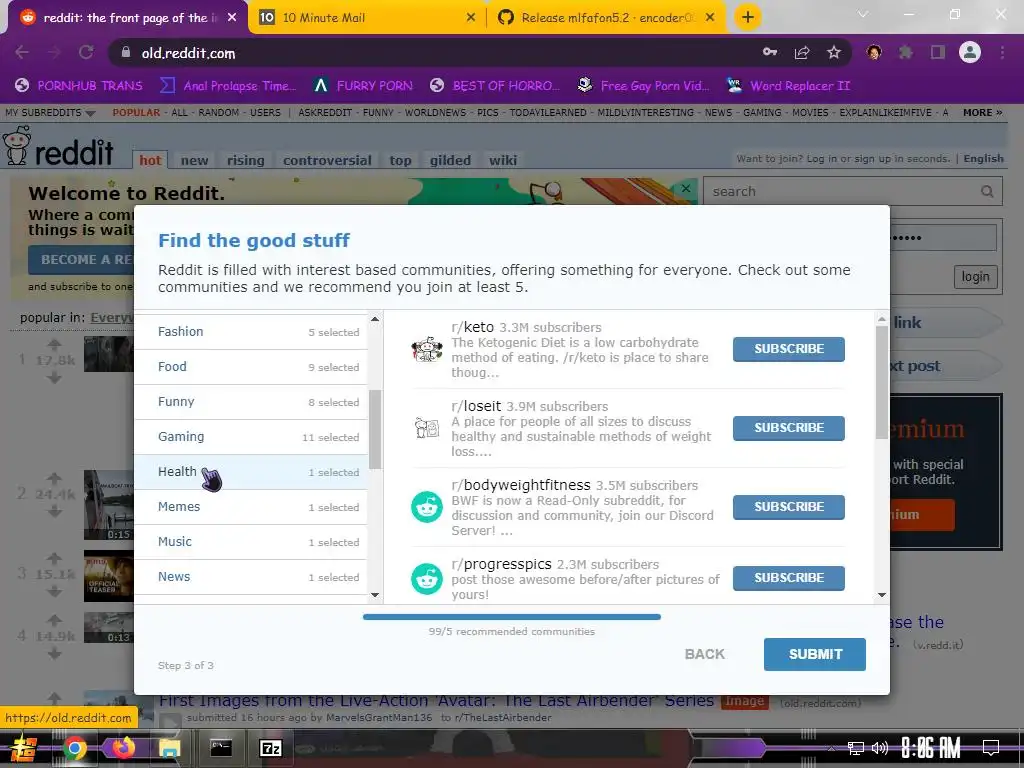Click the search magnifier icon
Image resolution: width=1024 pixels, height=768 pixels.
pos(987,191)
